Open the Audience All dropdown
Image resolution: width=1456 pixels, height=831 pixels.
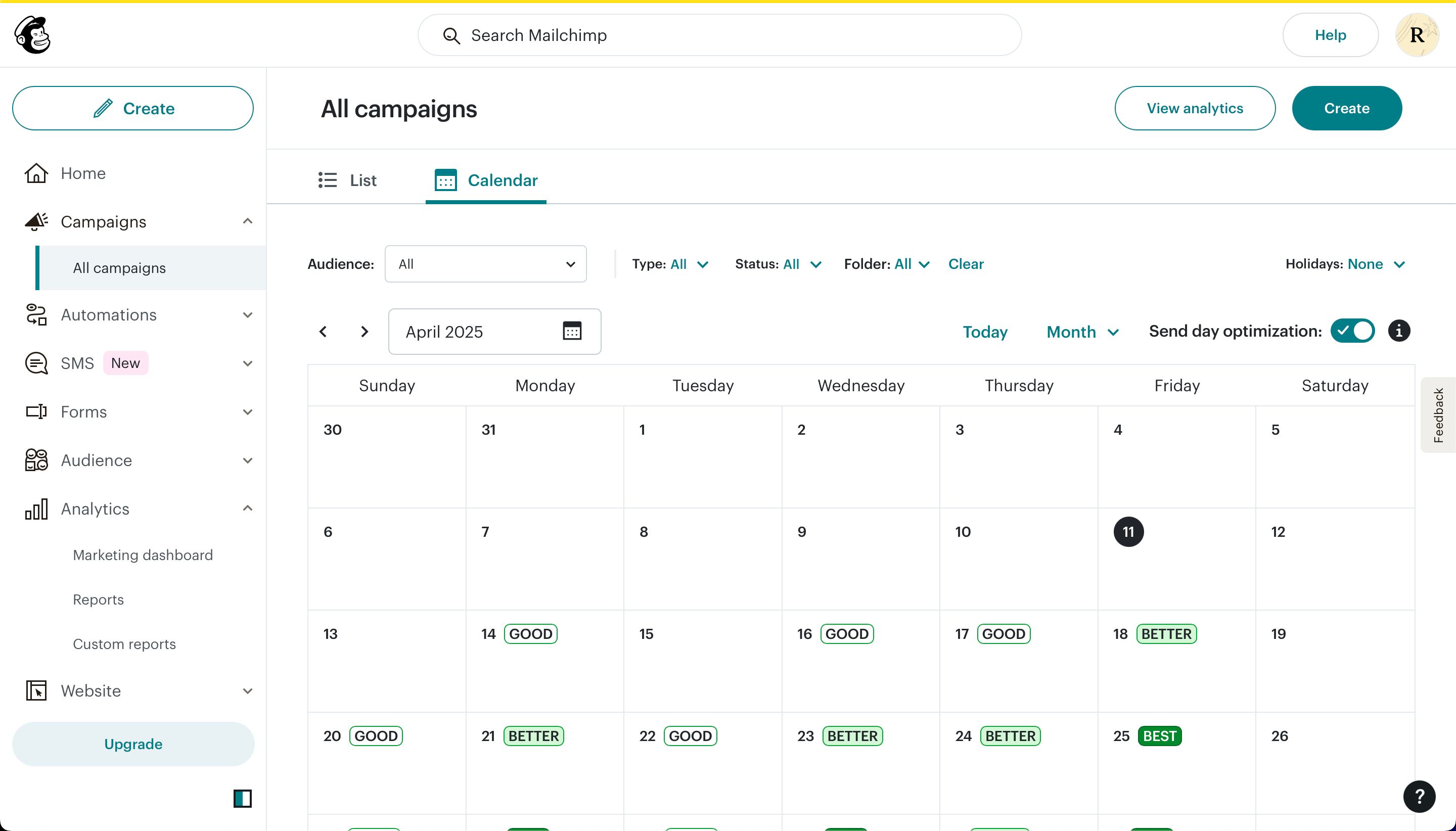click(x=485, y=264)
